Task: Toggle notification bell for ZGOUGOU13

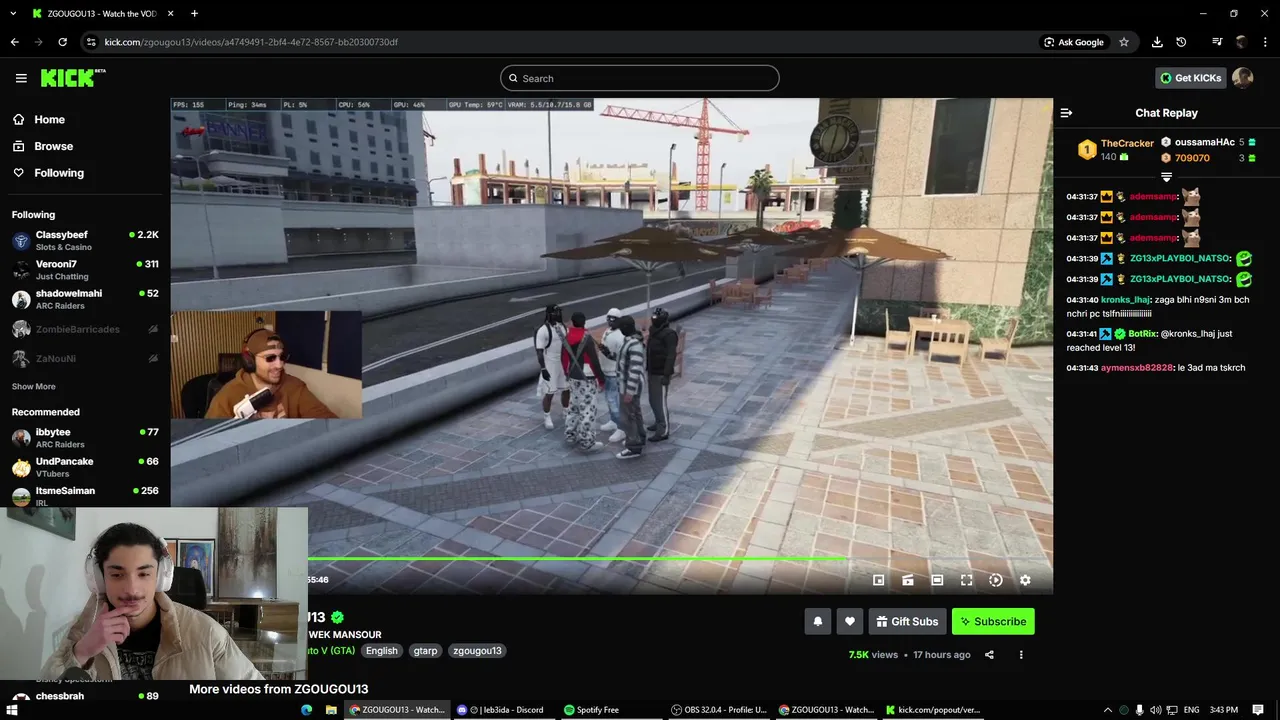Action: [818, 621]
